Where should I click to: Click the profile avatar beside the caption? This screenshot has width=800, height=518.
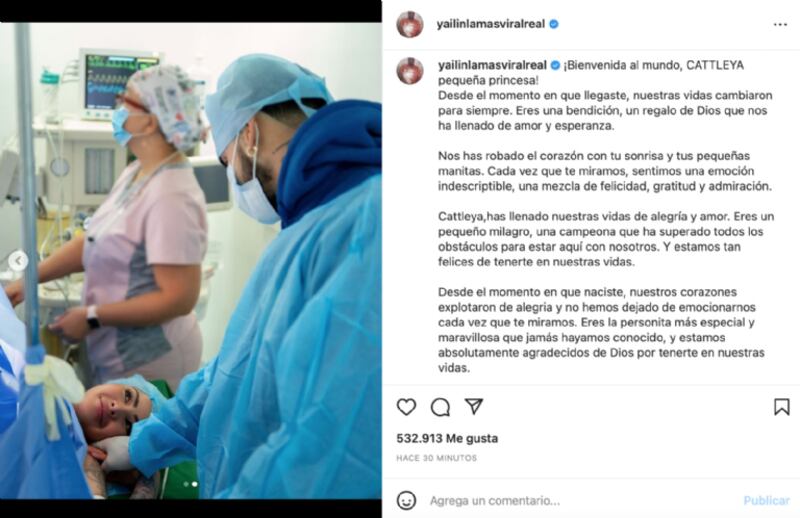pos(410,70)
